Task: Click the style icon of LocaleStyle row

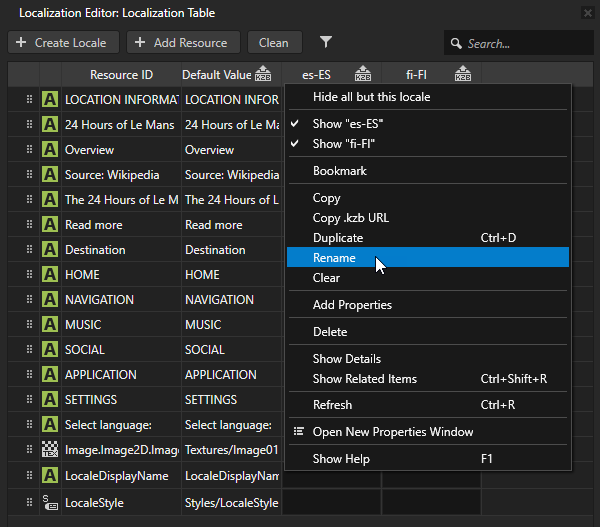Action: [50, 502]
